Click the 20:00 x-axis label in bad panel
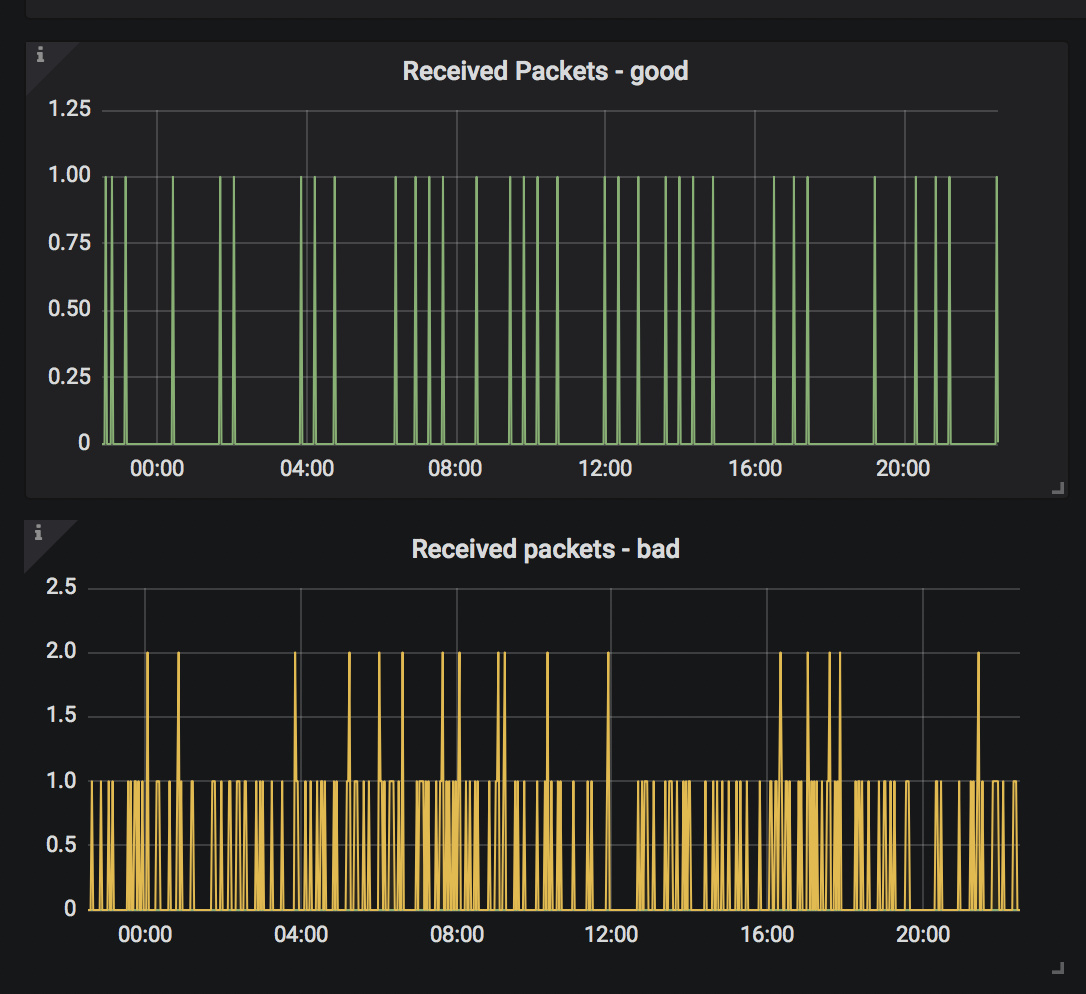 [922, 935]
